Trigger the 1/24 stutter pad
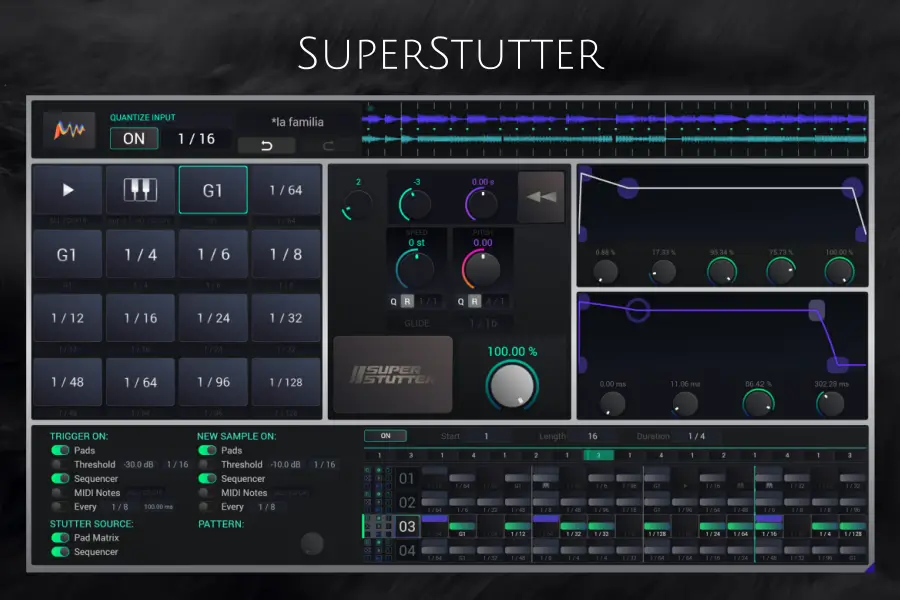The image size is (900, 600). (213, 318)
